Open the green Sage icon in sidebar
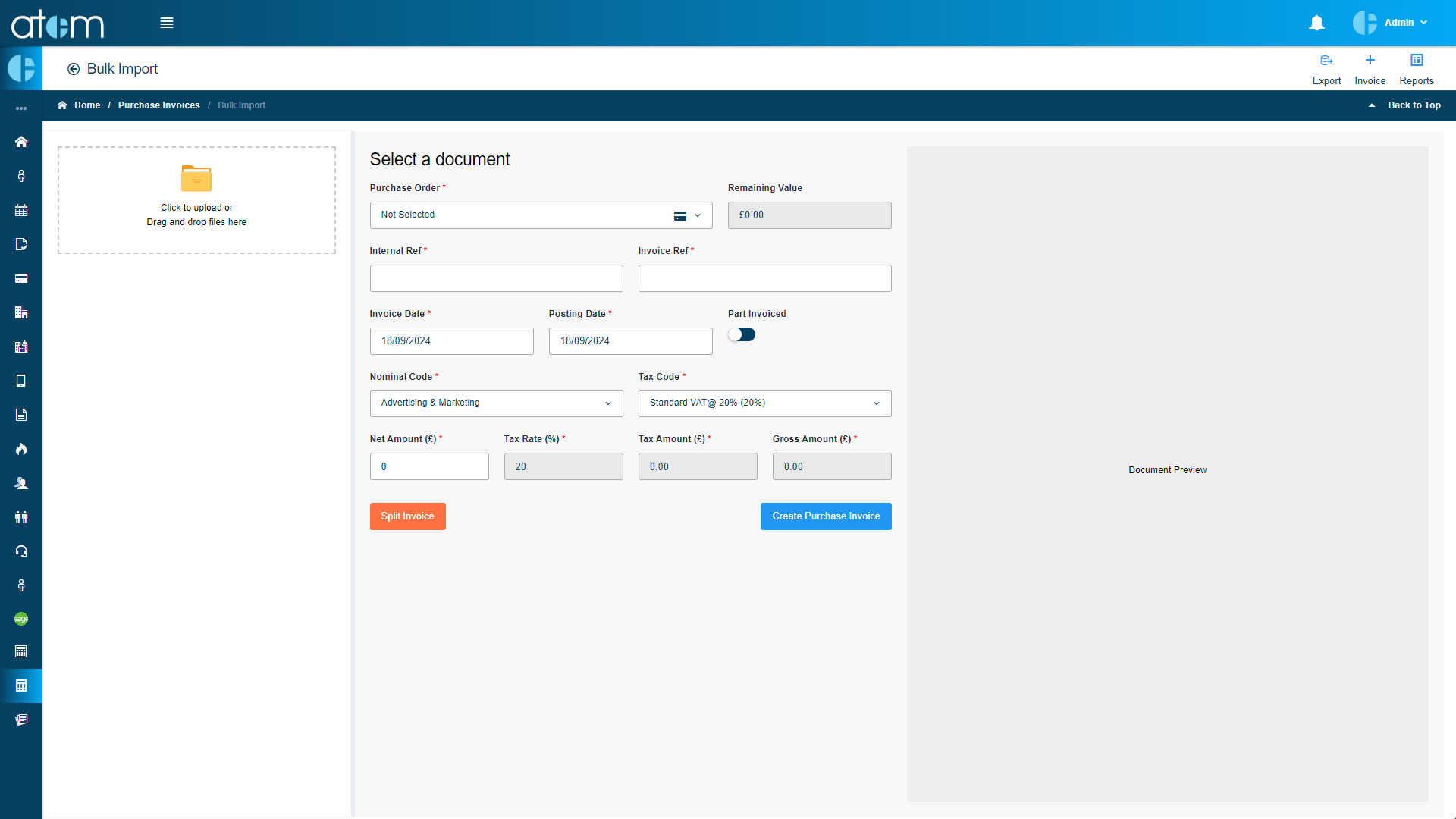This screenshot has height=819, width=1456. [x=21, y=619]
